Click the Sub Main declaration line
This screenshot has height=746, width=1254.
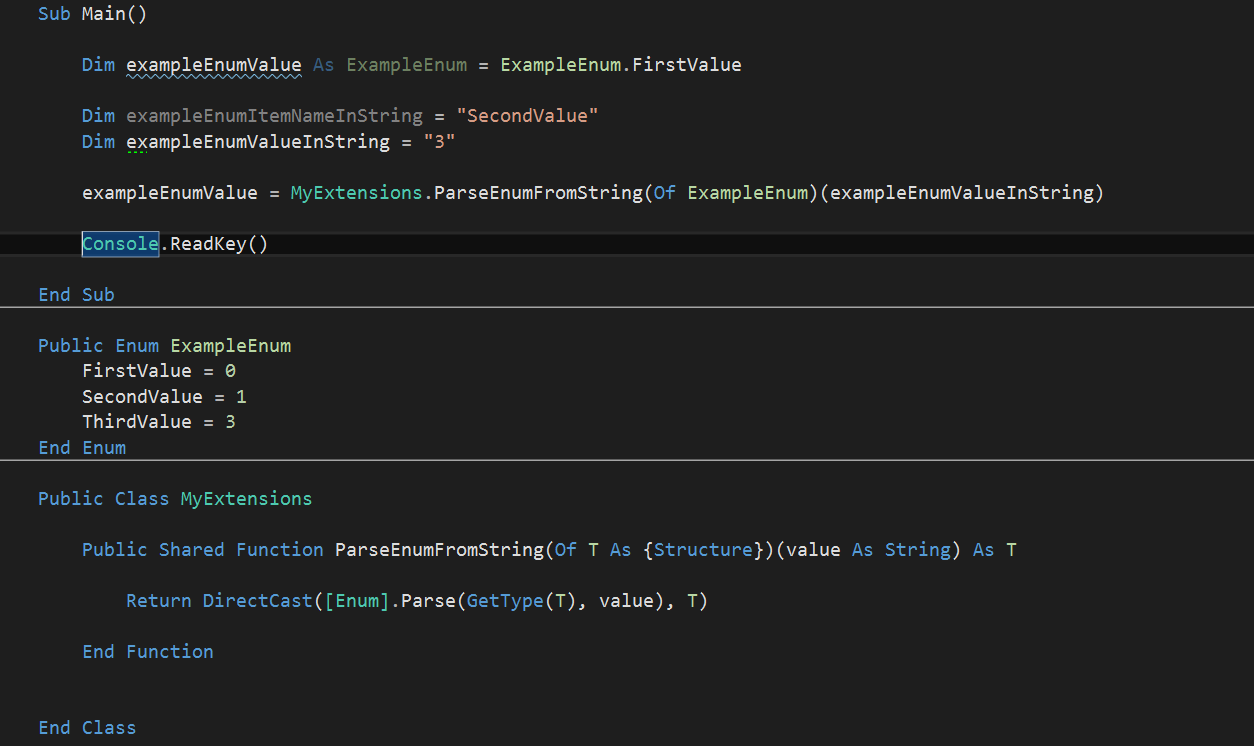[x=92, y=13]
